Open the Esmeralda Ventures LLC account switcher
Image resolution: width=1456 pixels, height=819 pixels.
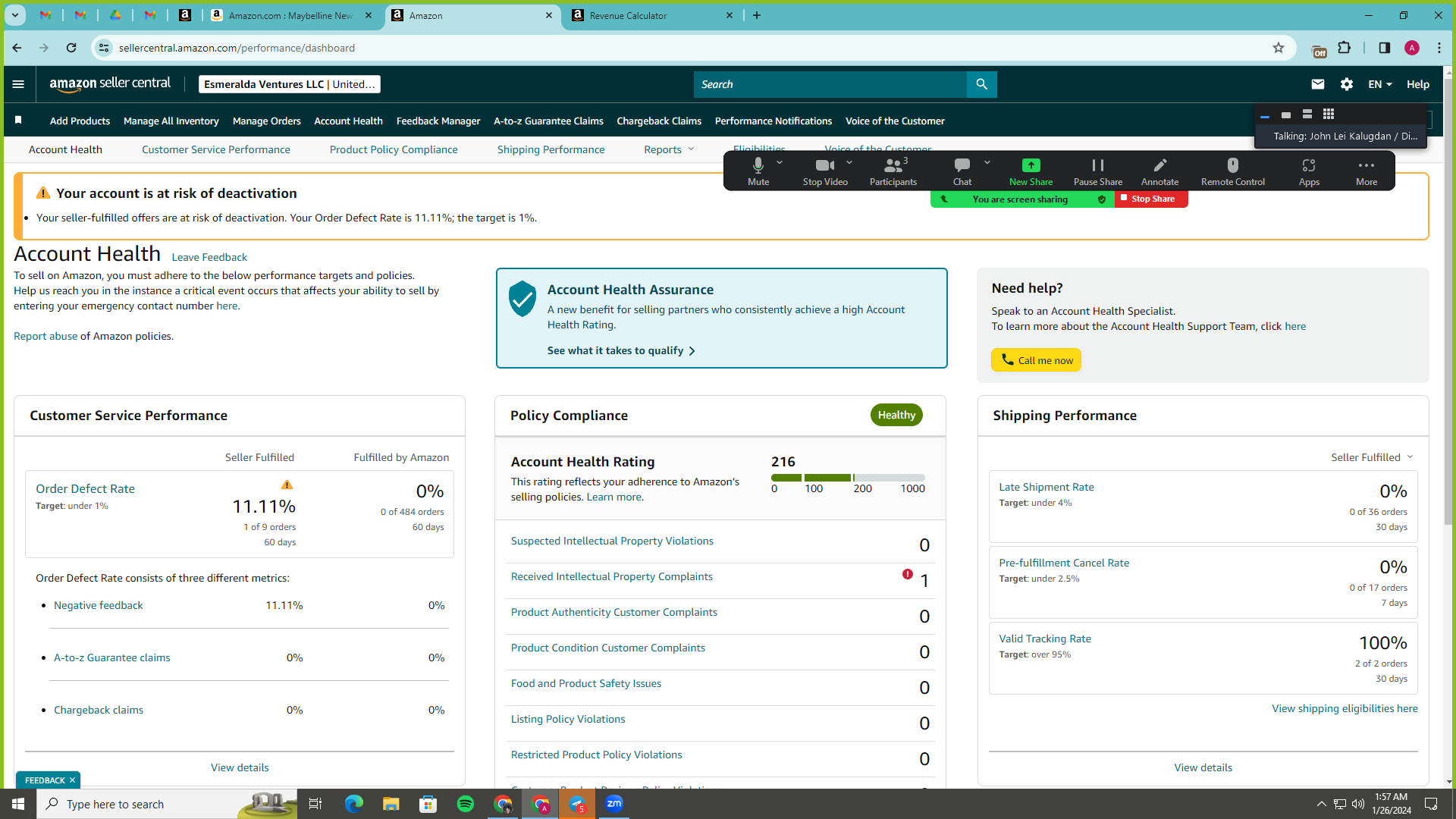[x=290, y=84]
